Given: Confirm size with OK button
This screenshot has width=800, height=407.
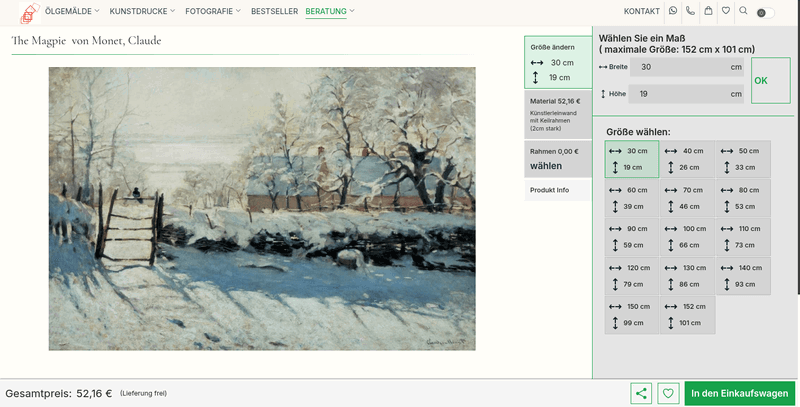Looking at the screenshot, I should click(x=770, y=81).
